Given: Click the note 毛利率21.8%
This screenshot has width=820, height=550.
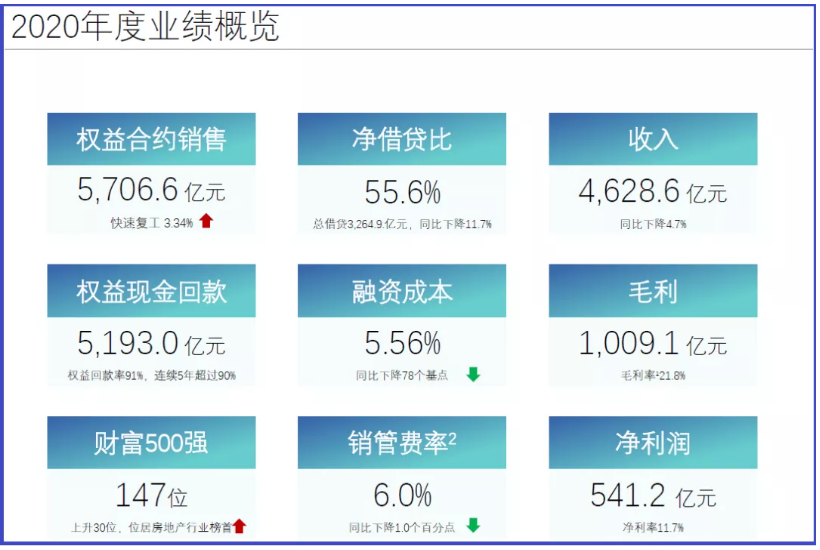Looking at the screenshot, I should coord(653,375).
